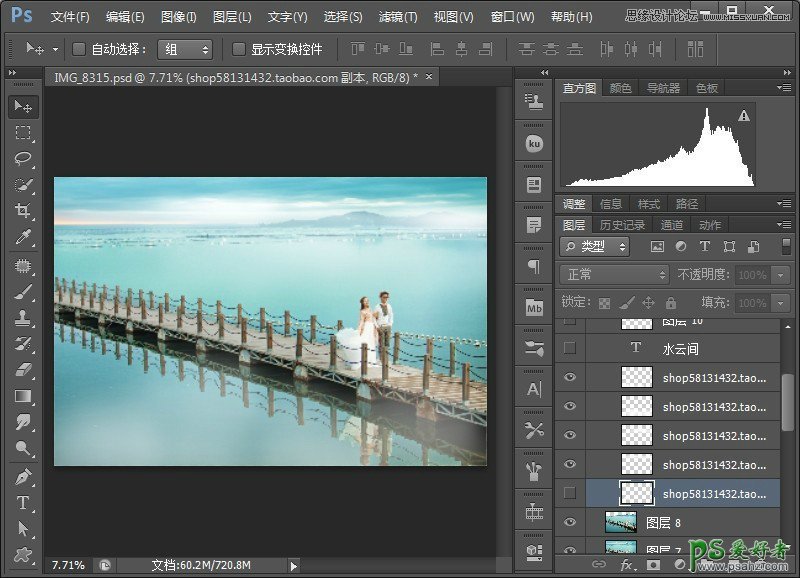Open the 正常 blend mode dropdown

(614, 274)
